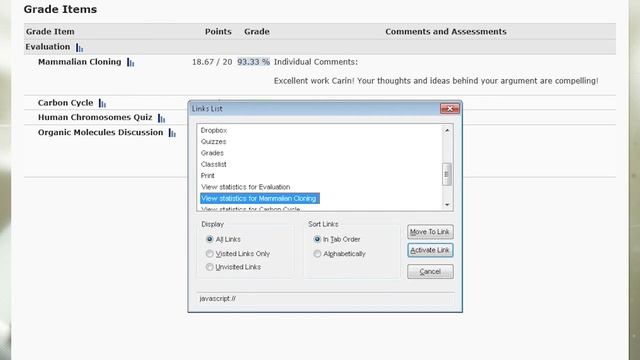Select the Visited Links Only radio button
This screenshot has height=360, width=640.
(209, 253)
